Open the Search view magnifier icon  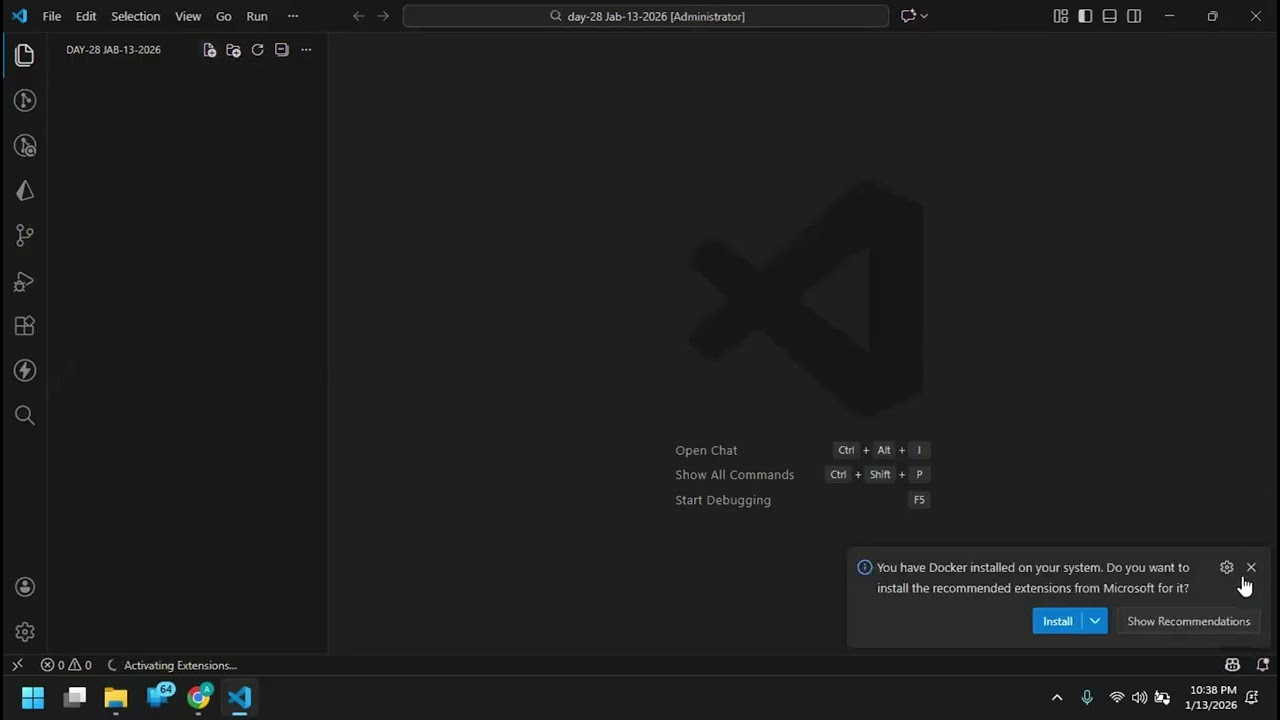click(25, 415)
